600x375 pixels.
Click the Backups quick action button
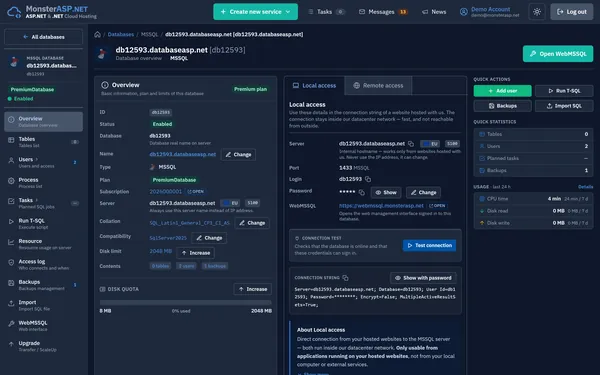tap(502, 106)
